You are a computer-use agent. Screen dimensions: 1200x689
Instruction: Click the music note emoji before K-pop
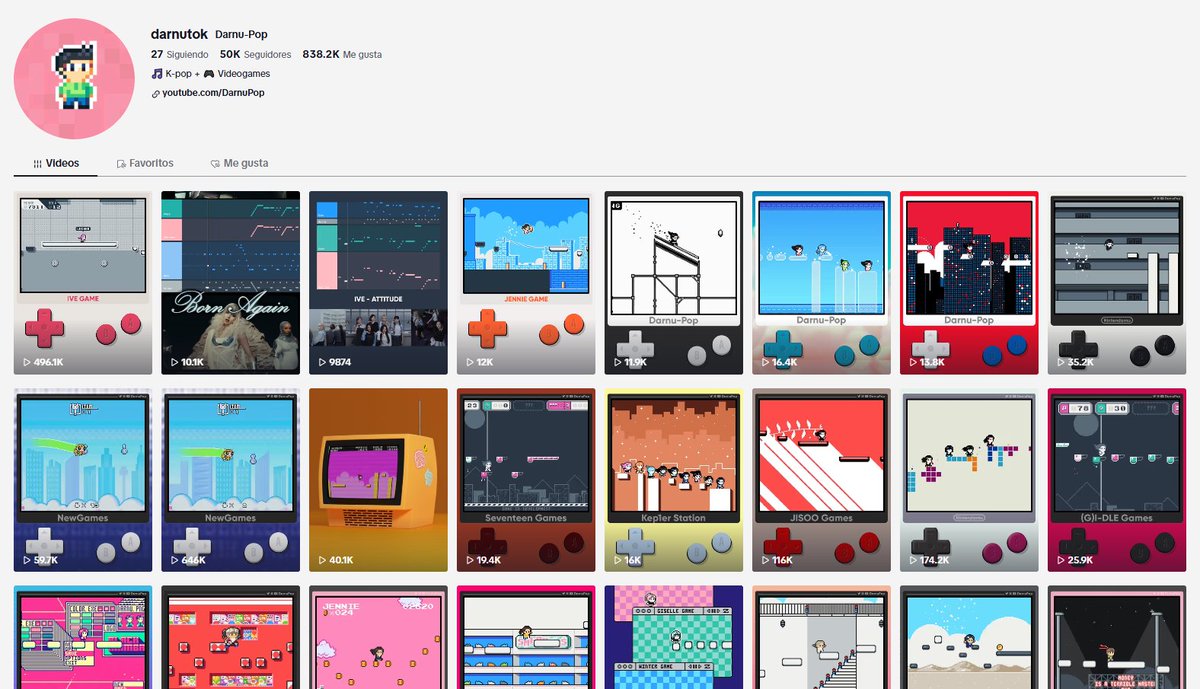point(157,74)
